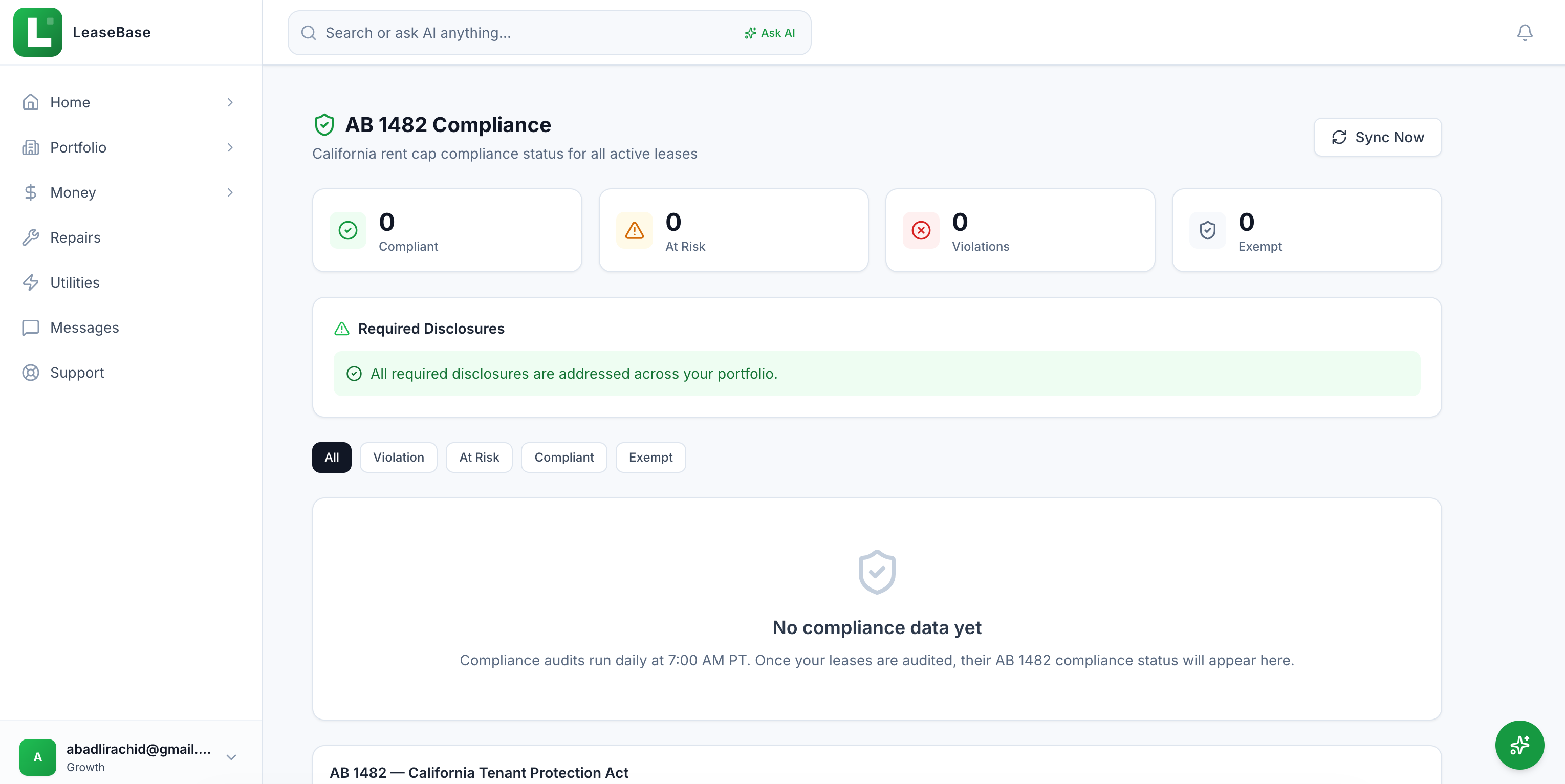The width and height of the screenshot is (1565, 784).
Task: Click the Required Disclosures heading
Action: (x=431, y=329)
